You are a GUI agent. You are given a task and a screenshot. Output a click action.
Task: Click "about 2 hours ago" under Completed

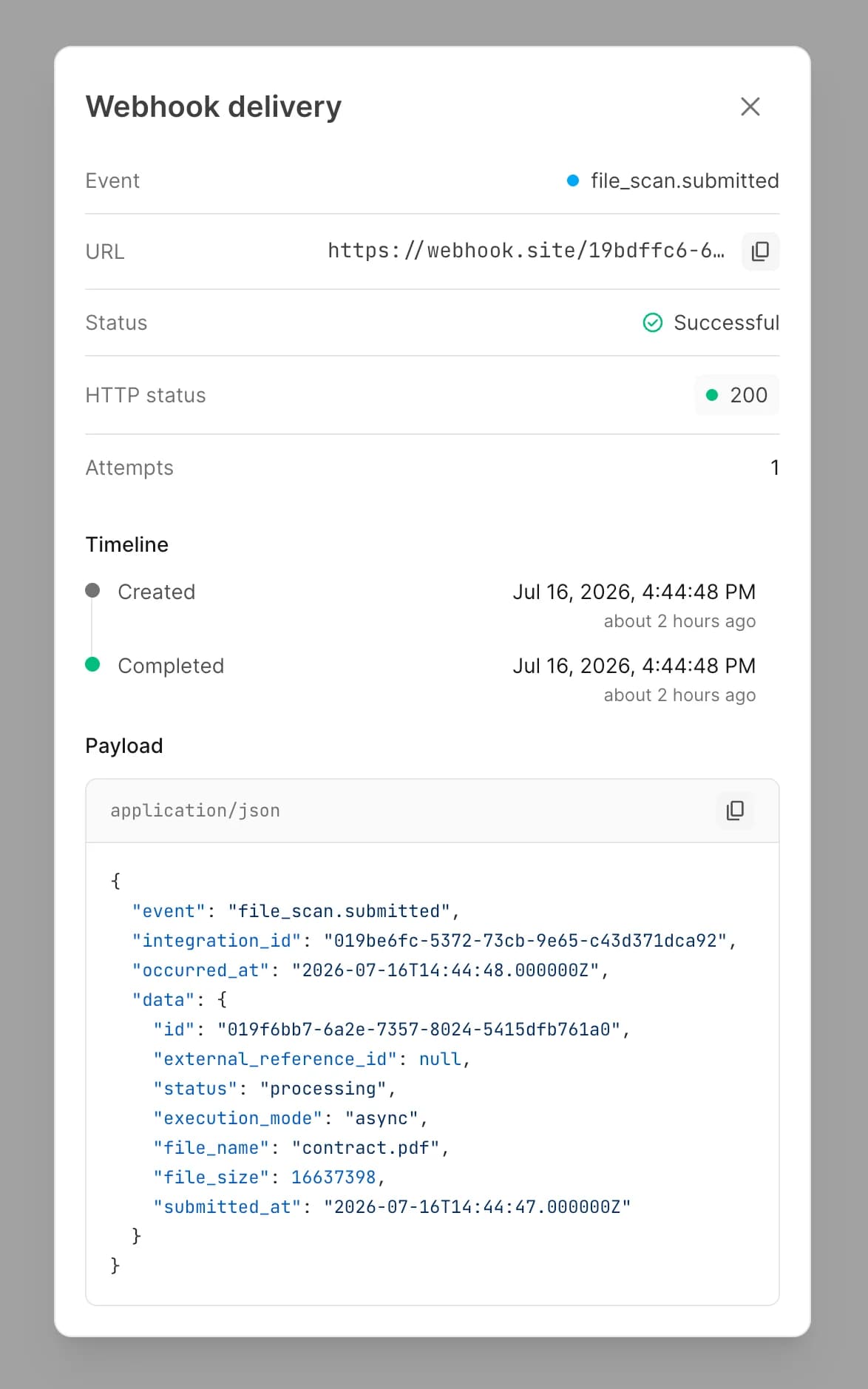[x=679, y=695]
